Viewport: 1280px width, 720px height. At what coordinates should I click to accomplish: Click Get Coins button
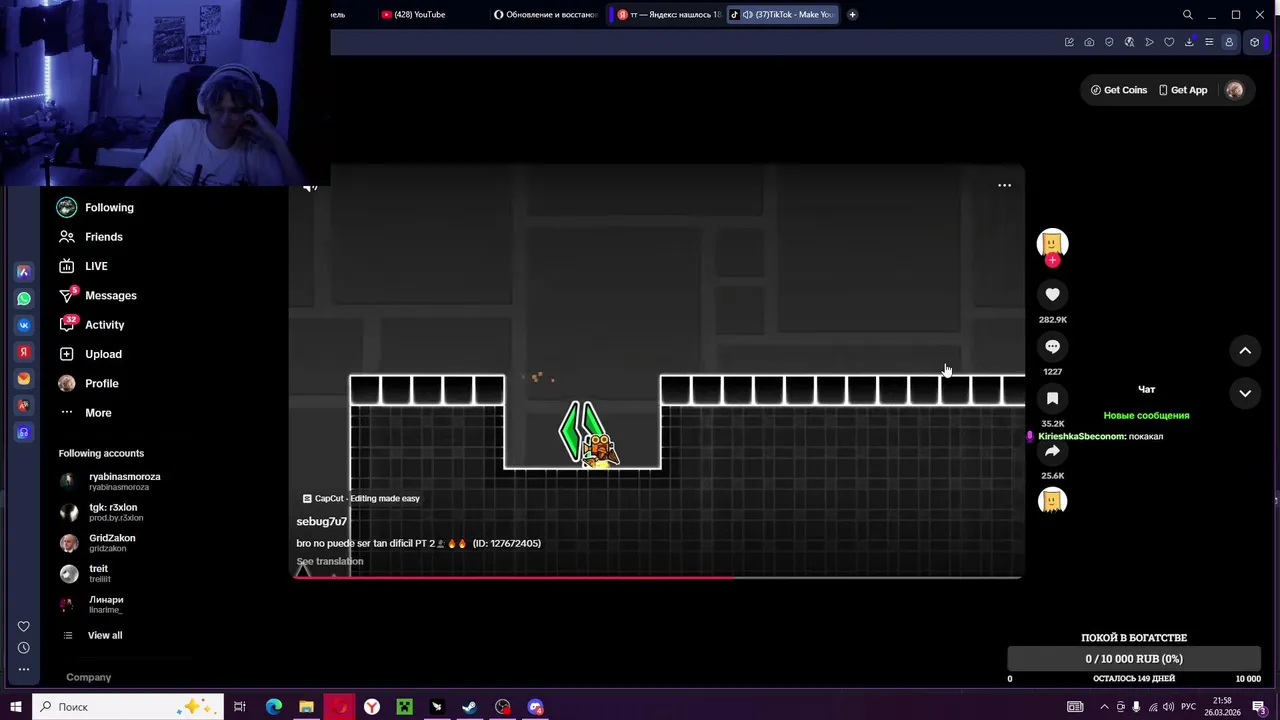tap(1119, 90)
